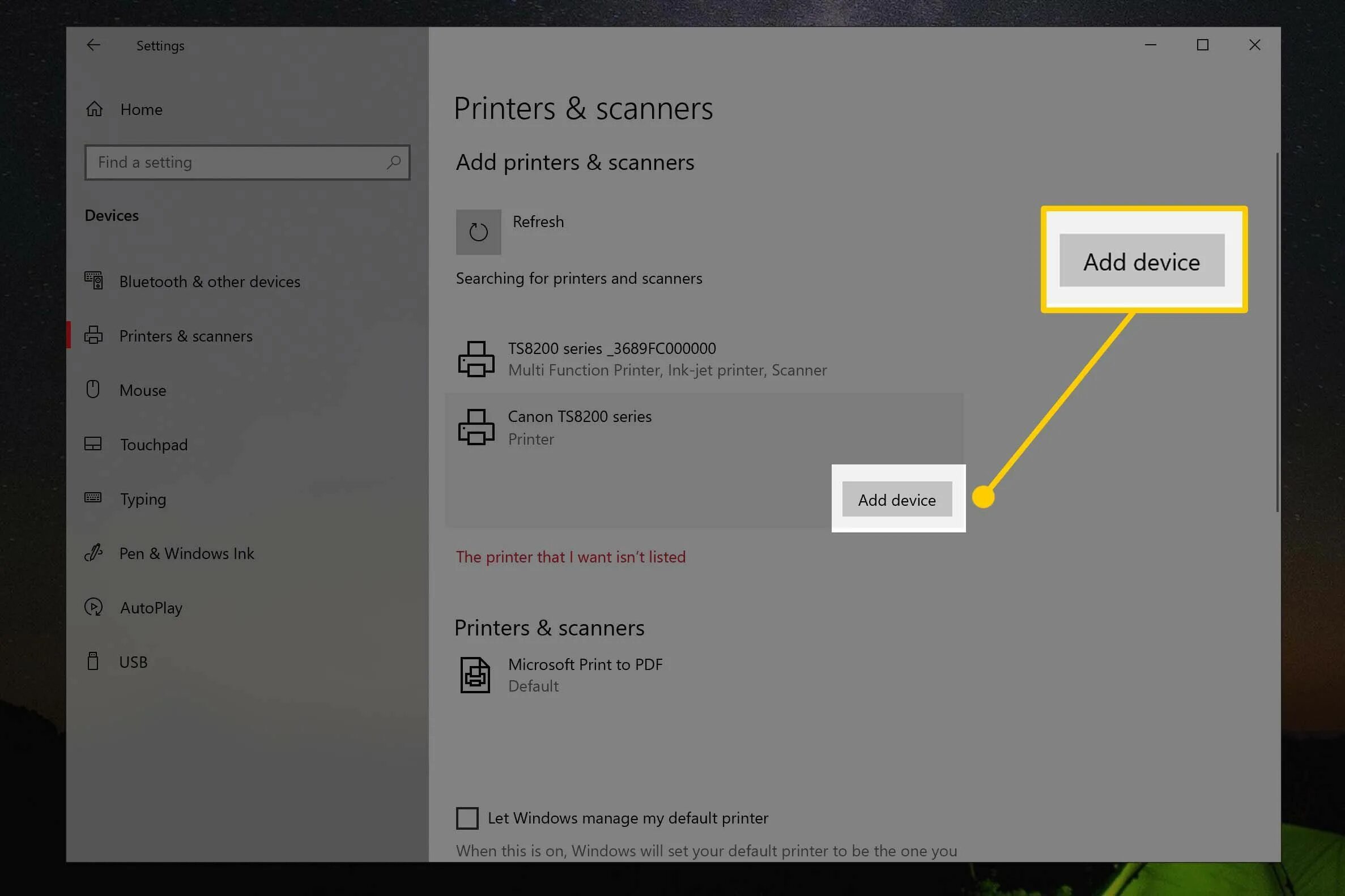
Task: Enable Let Windows manage my default printer
Action: [x=467, y=818]
